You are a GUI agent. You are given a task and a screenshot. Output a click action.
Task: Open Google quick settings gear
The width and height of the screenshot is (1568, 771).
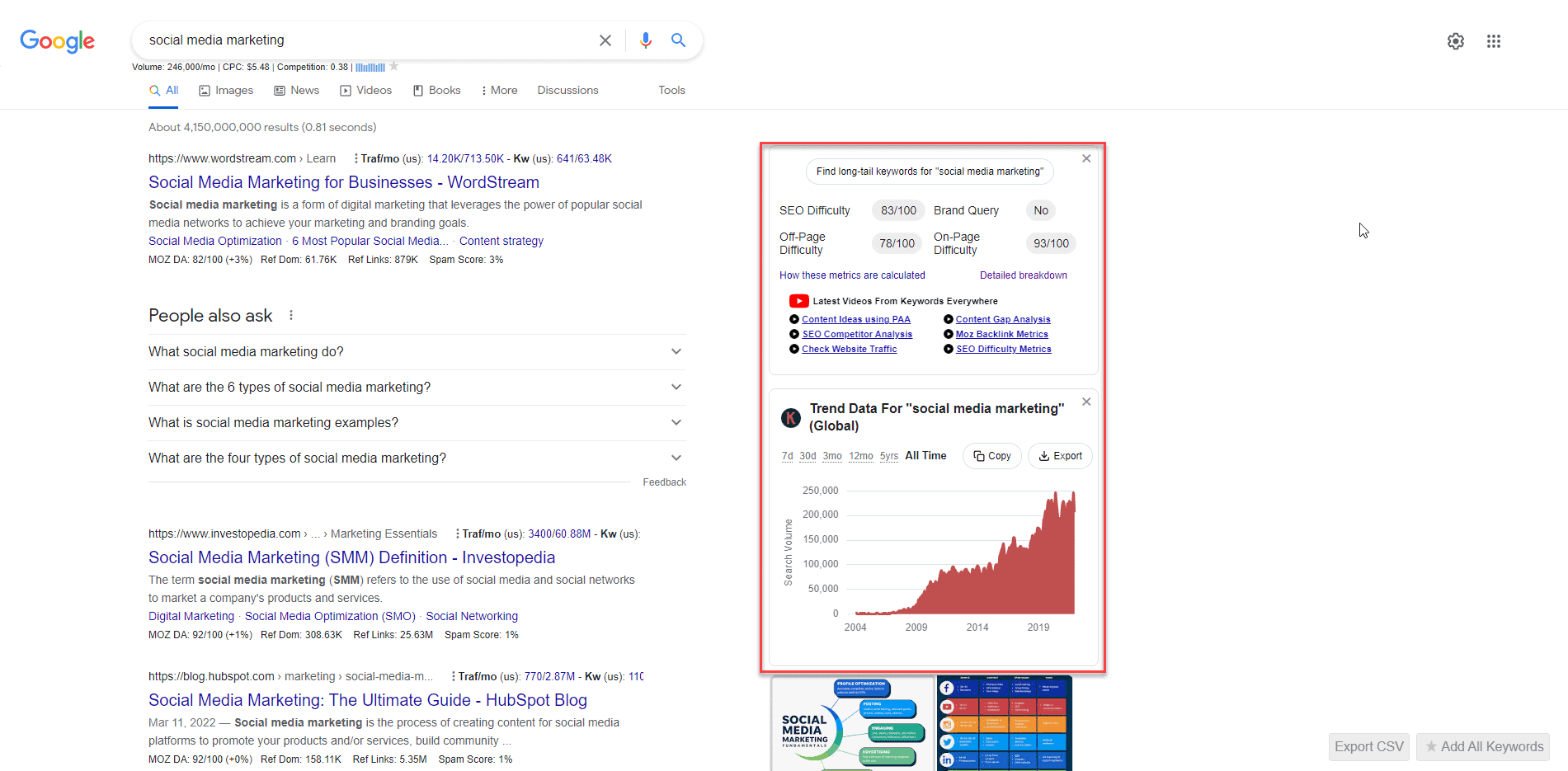click(1455, 40)
